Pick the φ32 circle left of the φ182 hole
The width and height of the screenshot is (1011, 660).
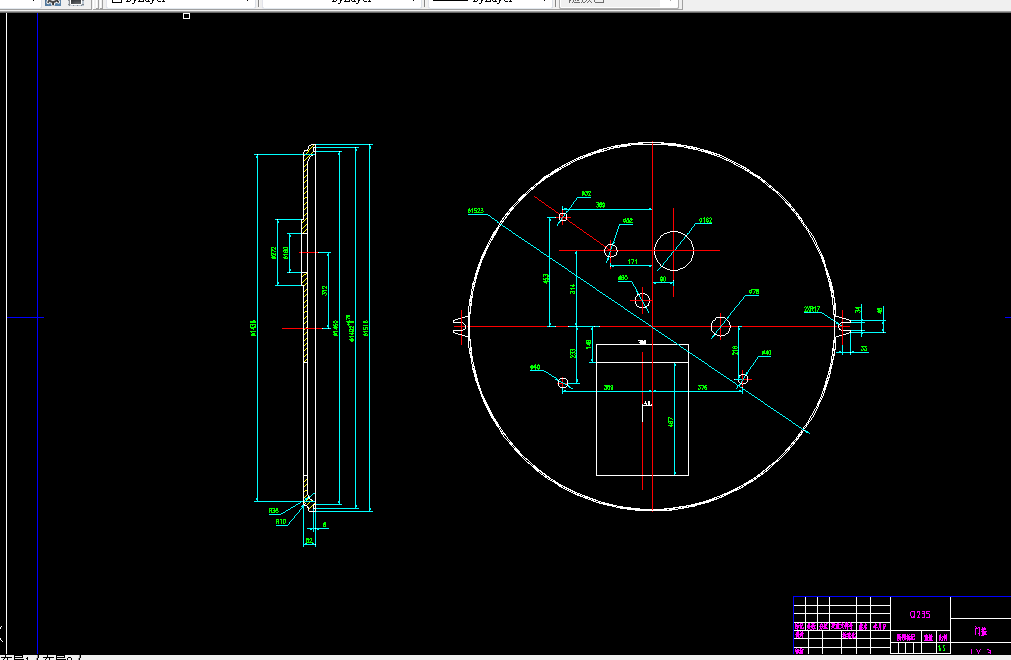tap(611, 250)
